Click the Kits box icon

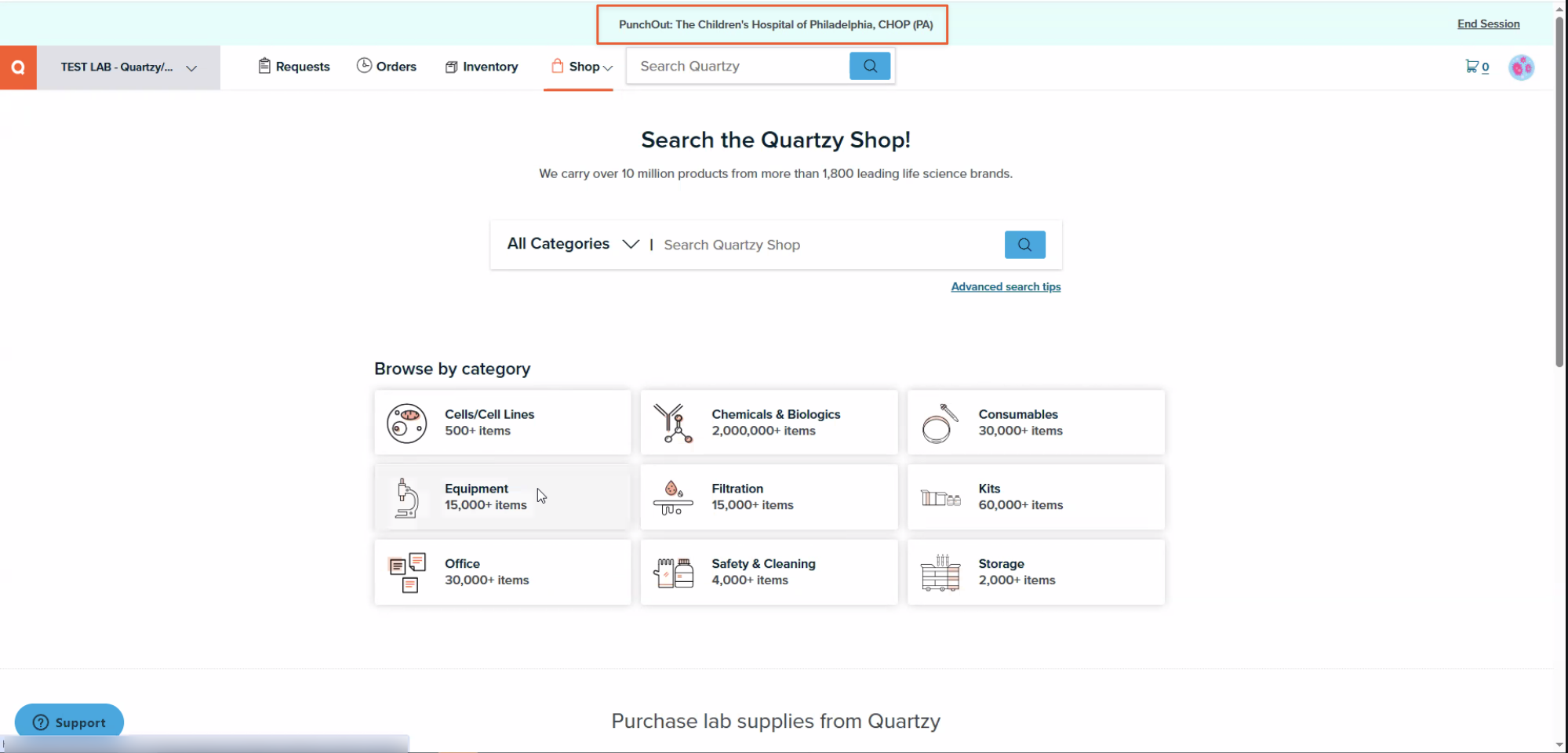click(940, 498)
